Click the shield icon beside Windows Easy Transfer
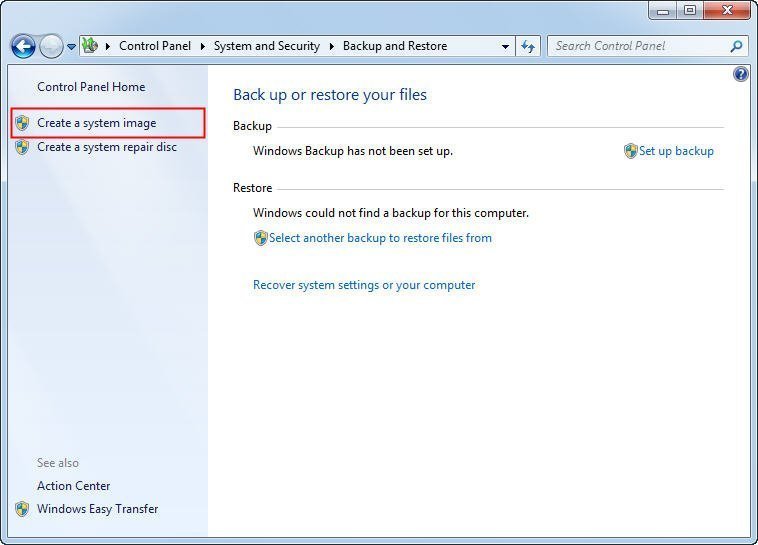 click(22, 509)
